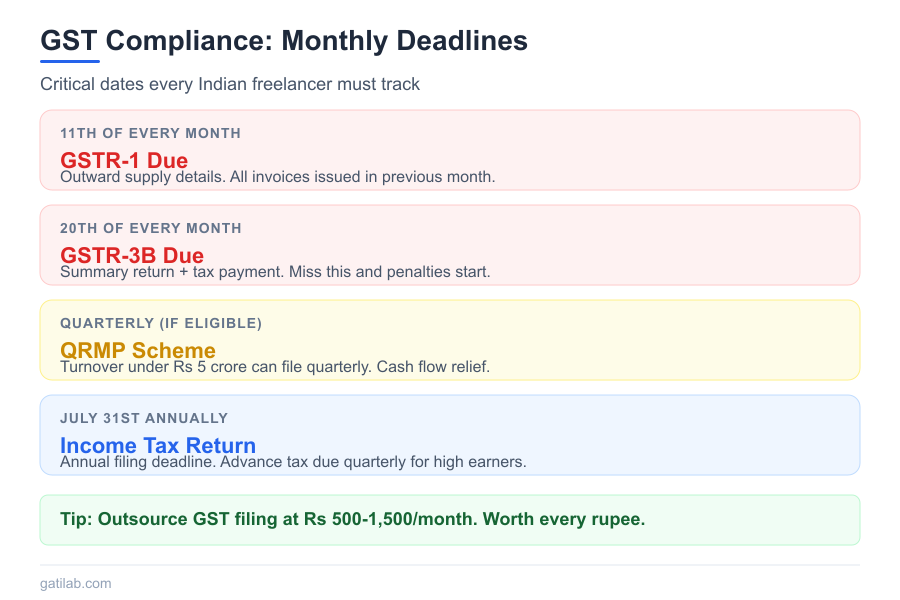Open the GSTR-1 Due heading
The height and width of the screenshot is (600, 900).
124,159
